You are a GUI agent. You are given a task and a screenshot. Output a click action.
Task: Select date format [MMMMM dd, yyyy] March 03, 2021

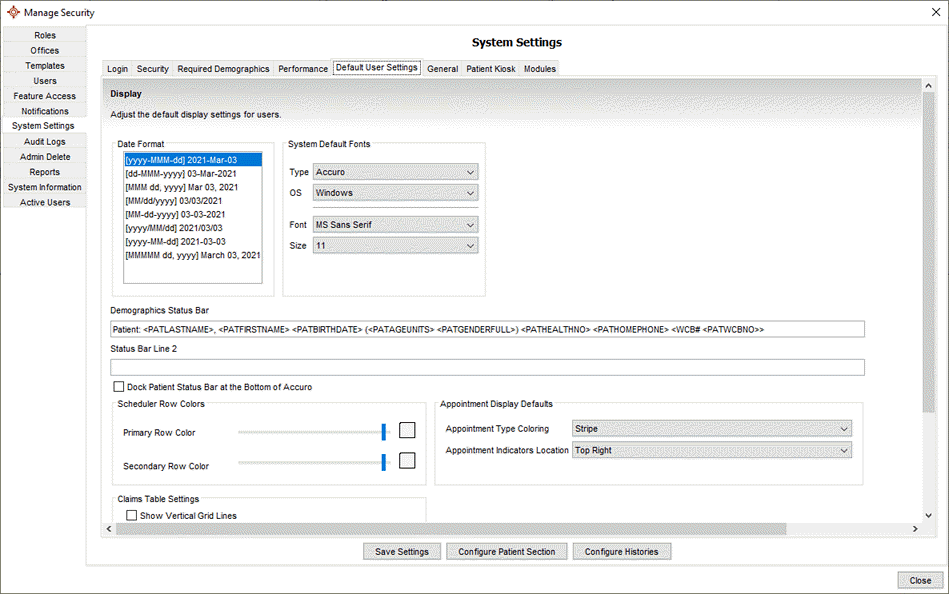[x=193, y=256]
